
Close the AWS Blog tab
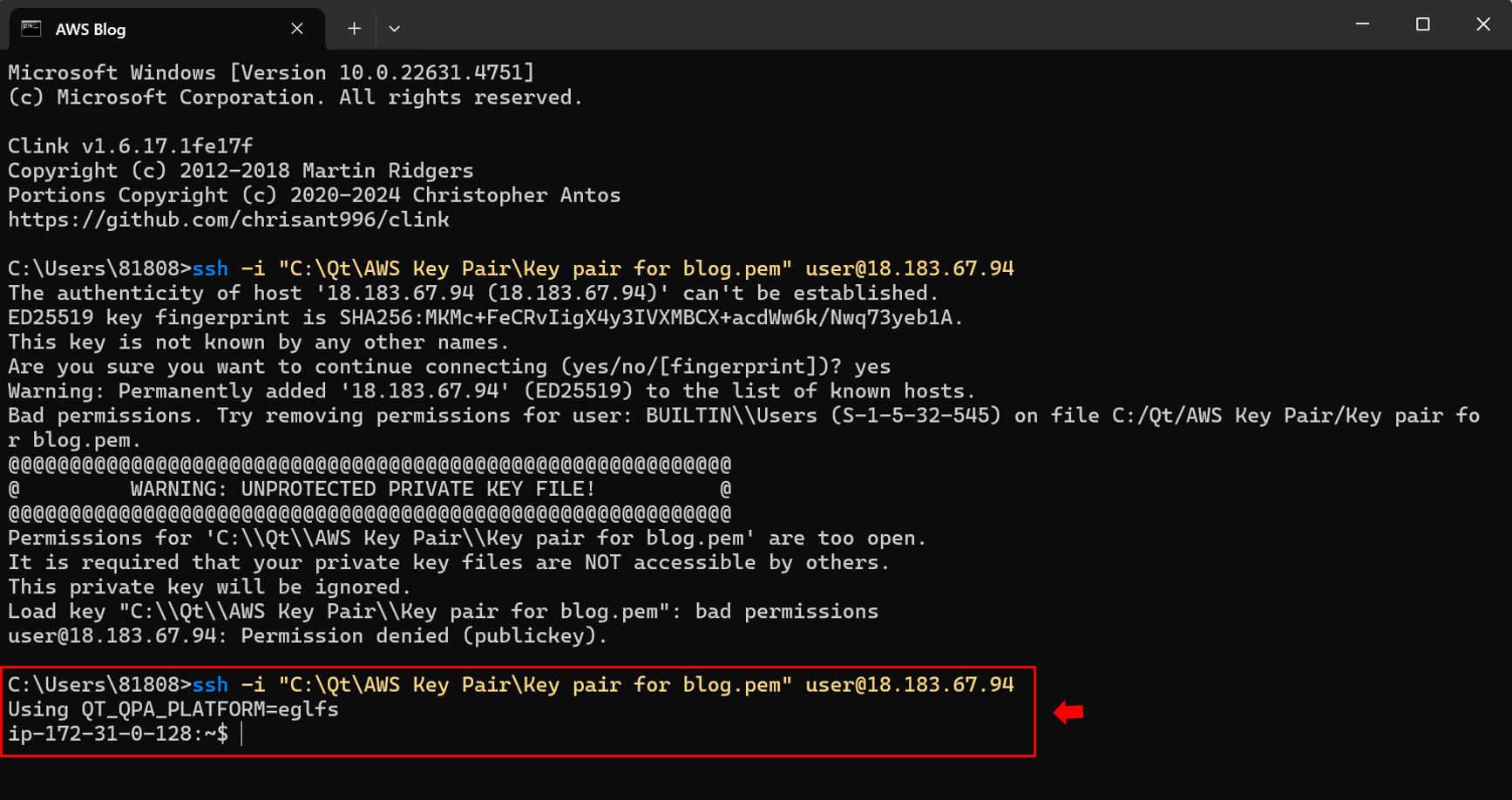(297, 29)
